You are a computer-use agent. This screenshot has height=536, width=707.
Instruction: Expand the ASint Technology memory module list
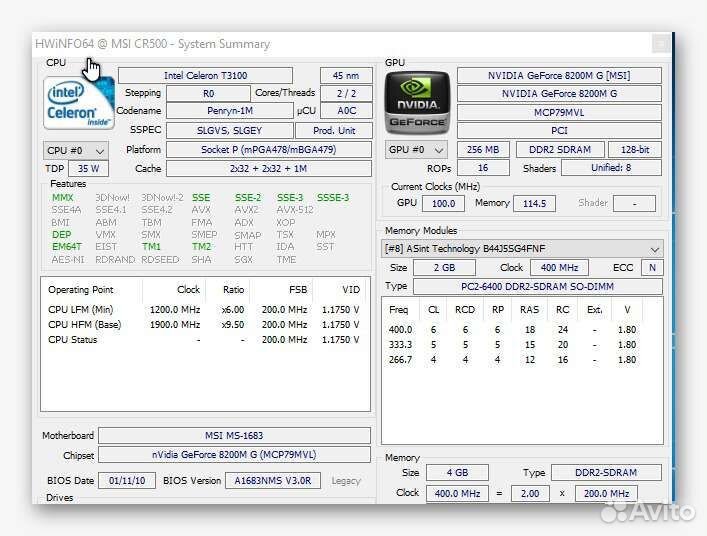(655, 249)
